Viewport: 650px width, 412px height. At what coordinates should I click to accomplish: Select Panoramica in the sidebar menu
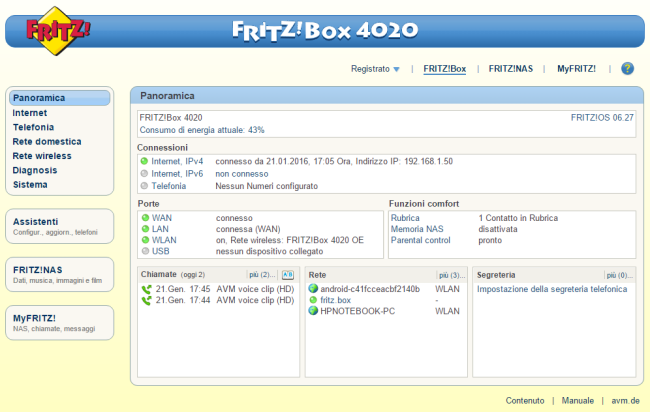coord(59,98)
